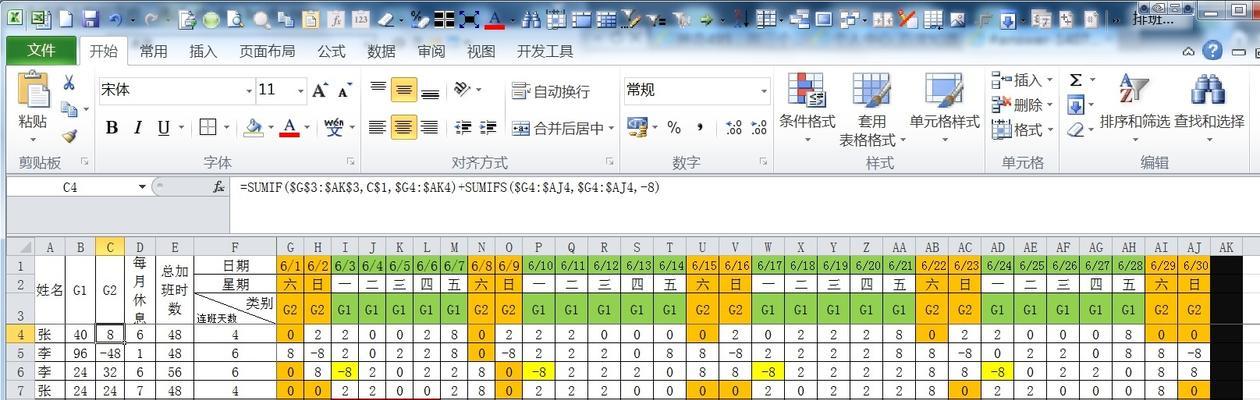Click Increase Decimal icon
This screenshot has width=1260, height=400.
click(x=733, y=128)
